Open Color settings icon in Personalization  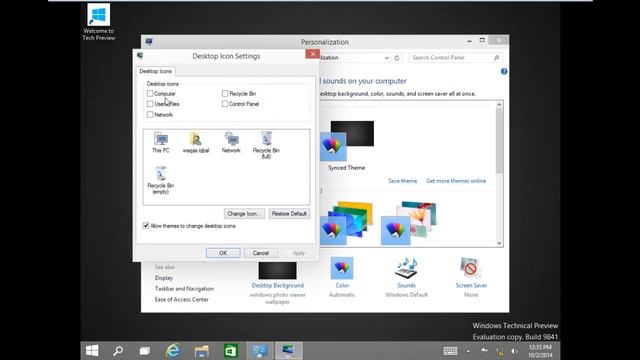pos(342,268)
